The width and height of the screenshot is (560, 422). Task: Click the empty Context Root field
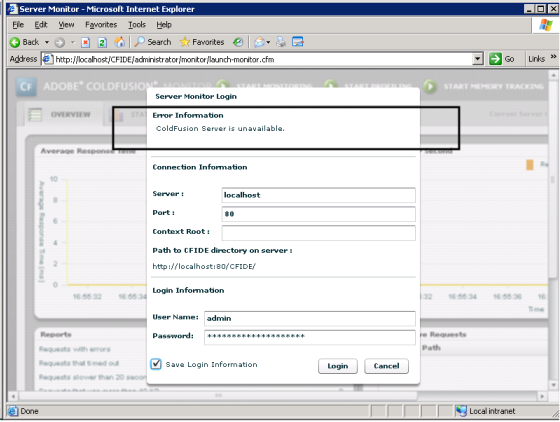pos(318,233)
